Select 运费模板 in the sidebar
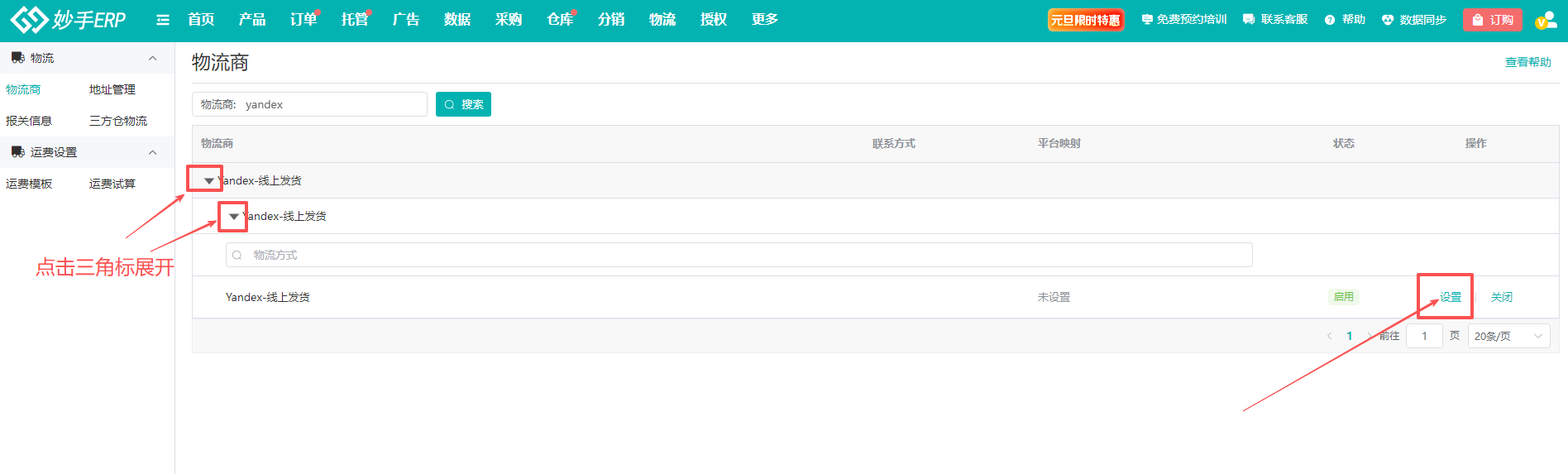1568x474 pixels. 29,184
